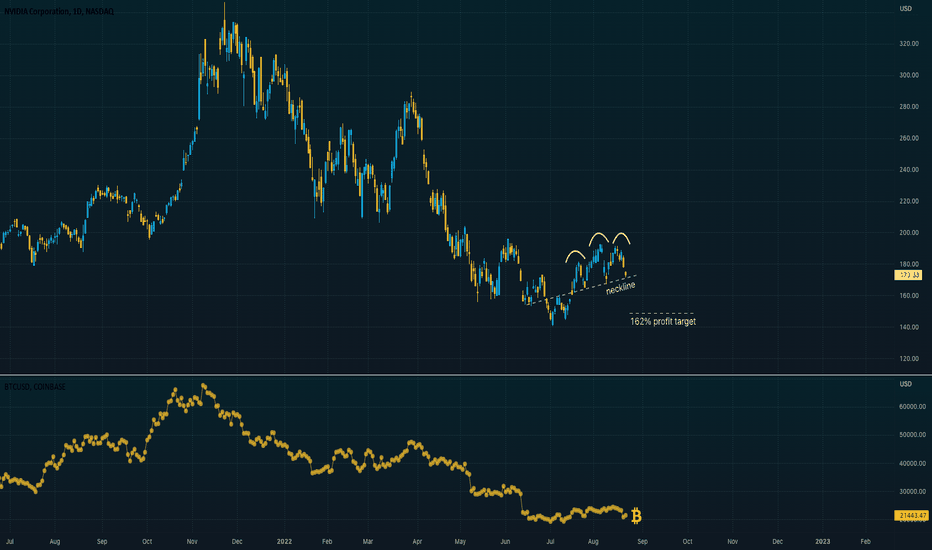
Task: Click the 2022 label on time axis
Action: pos(284,542)
